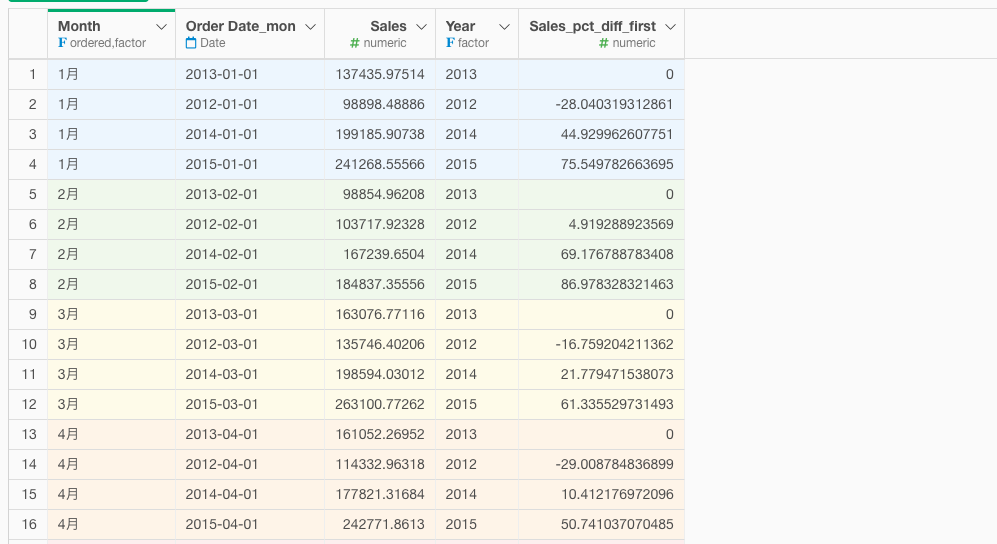Click the cell with Sales 137435.97514
The height and width of the screenshot is (544, 997).
coord(380,74)
